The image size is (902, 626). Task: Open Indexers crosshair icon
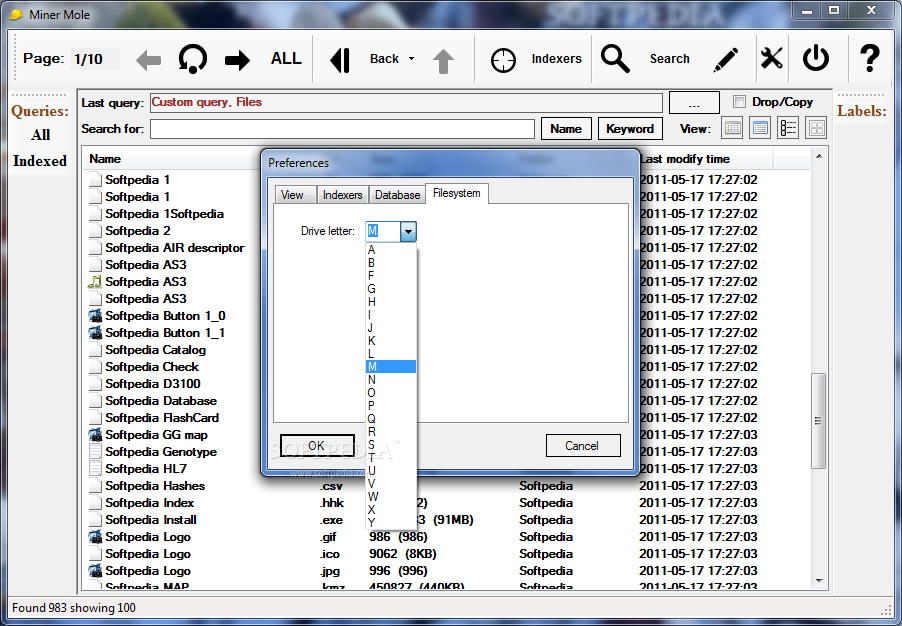point(503,60)
